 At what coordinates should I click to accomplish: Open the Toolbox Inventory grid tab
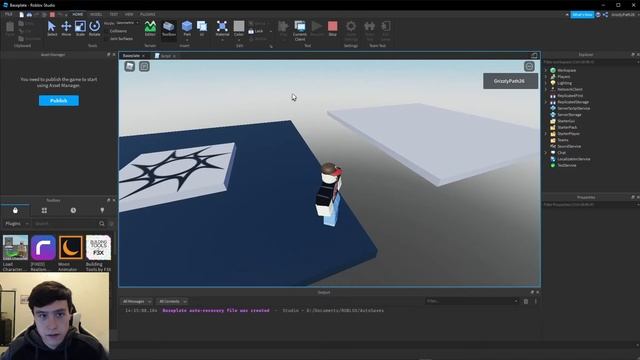44,210
